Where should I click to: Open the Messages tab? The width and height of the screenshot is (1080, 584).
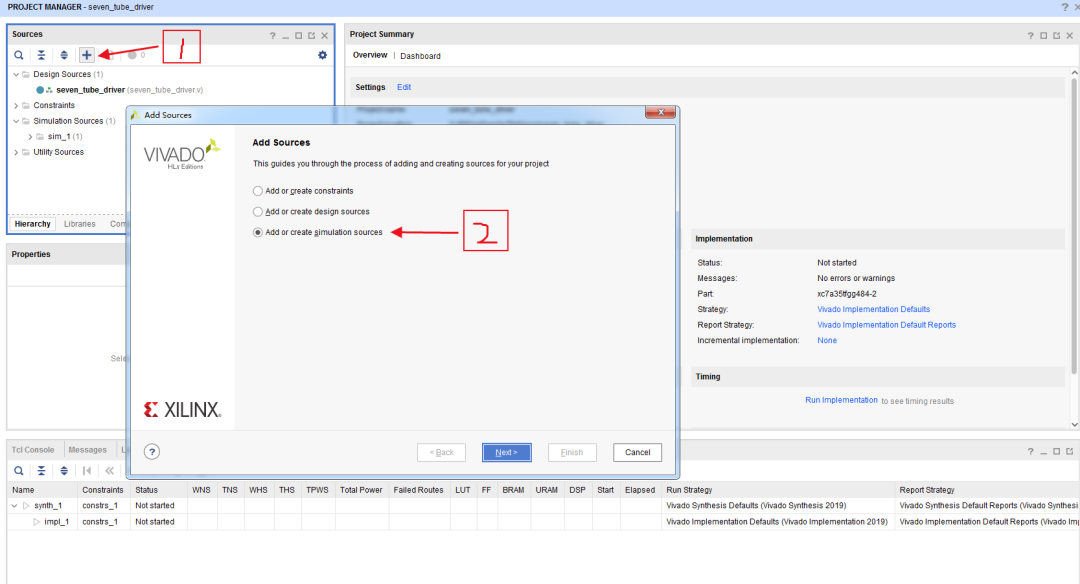pyautogui.click(x=87, y=450)
